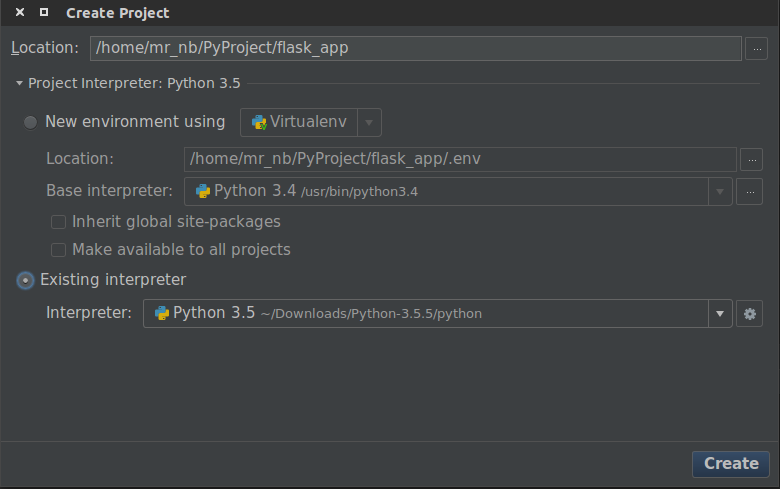Click the virtualenv Location path field
Image resolution: width=780 pixels, height=489 pixels.
tap(460, 159)
